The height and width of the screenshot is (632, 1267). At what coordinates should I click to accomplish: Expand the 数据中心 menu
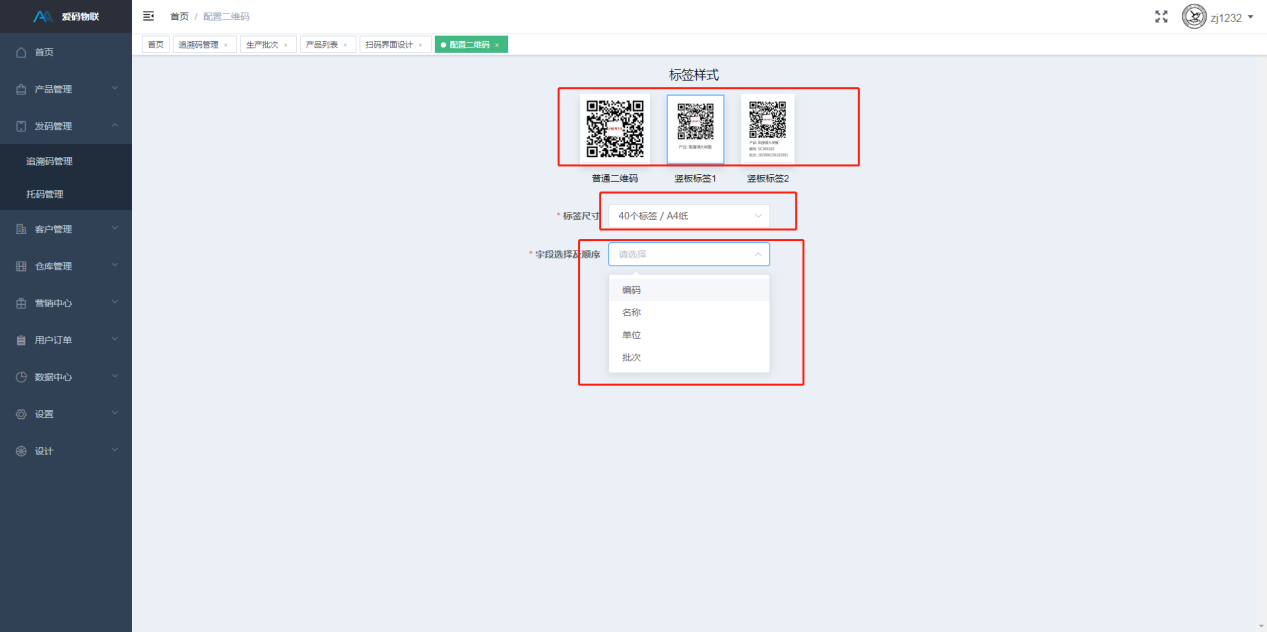click(x=115, y=377)
